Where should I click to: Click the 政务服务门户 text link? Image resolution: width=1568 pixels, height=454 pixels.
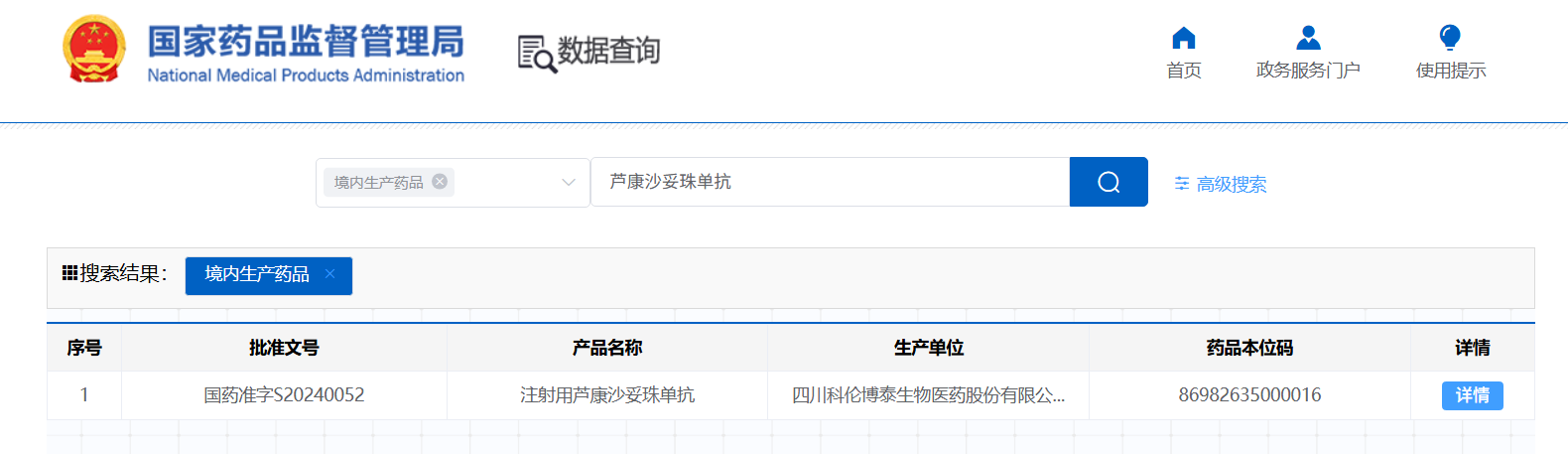1308,71
